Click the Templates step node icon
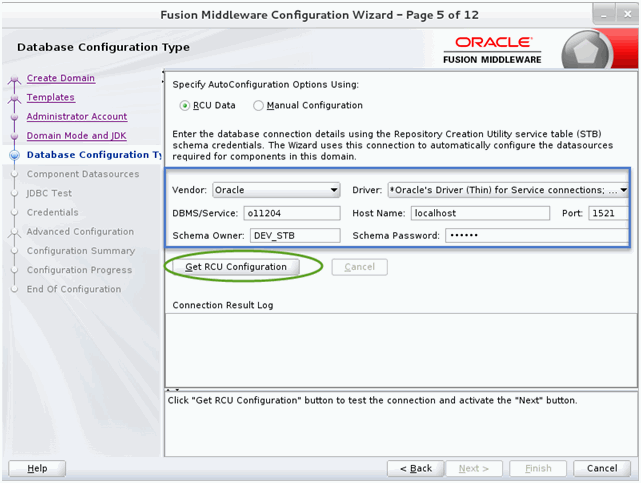 pyautogui.click(x=15, y=98)
